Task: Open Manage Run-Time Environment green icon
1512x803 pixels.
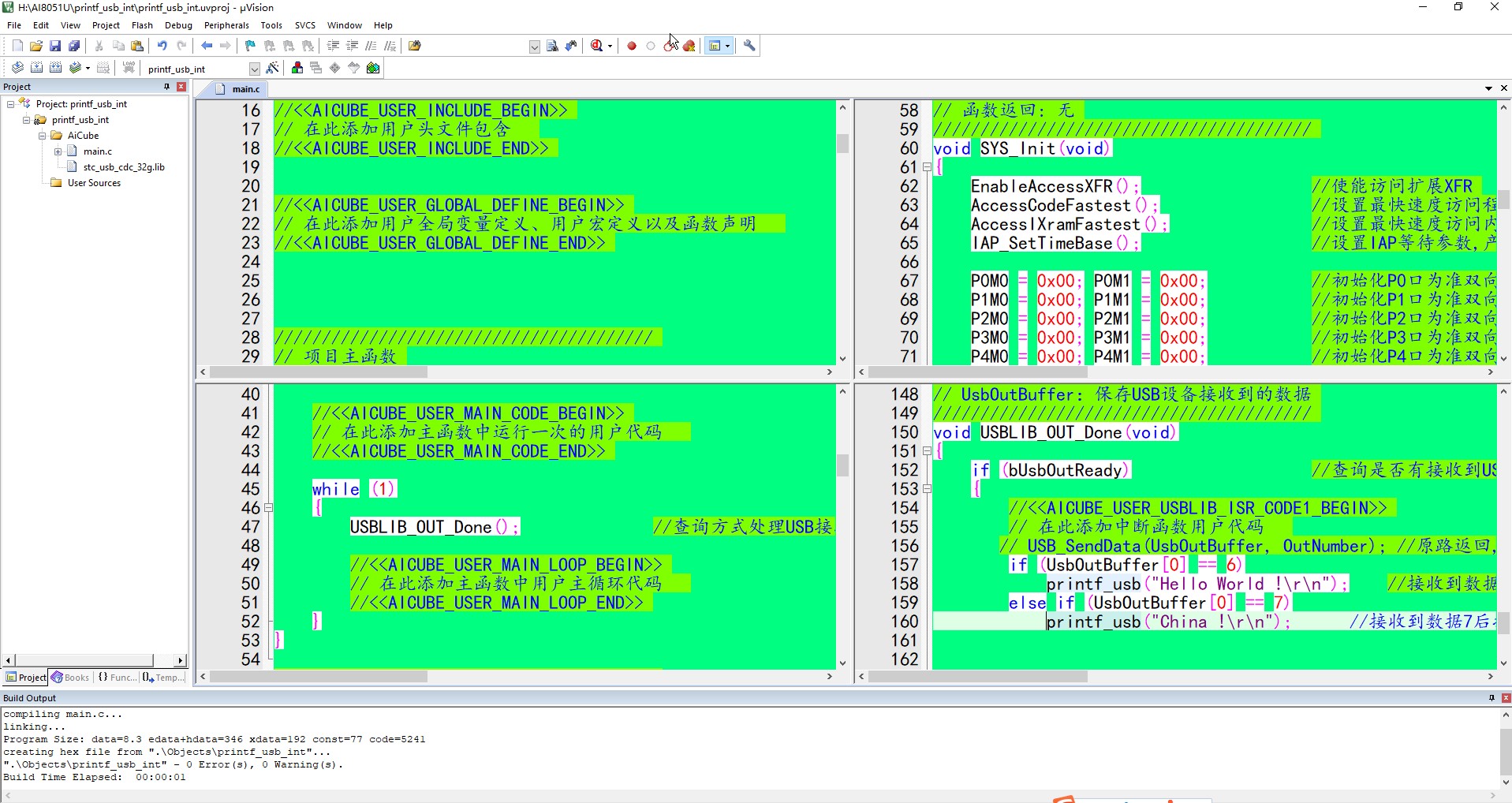Action: 373,68
